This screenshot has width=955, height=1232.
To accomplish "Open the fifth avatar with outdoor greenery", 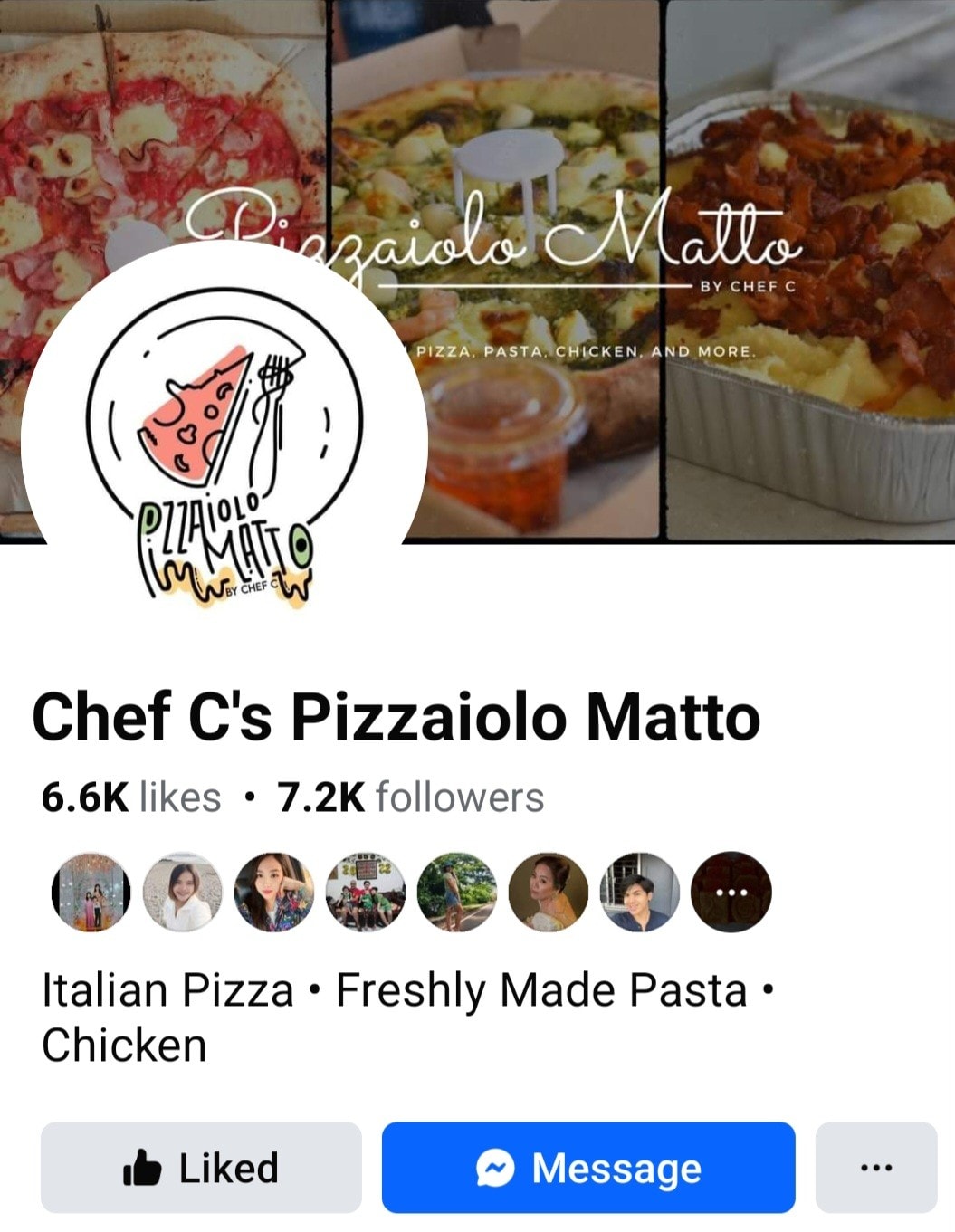I will (456, 893).
